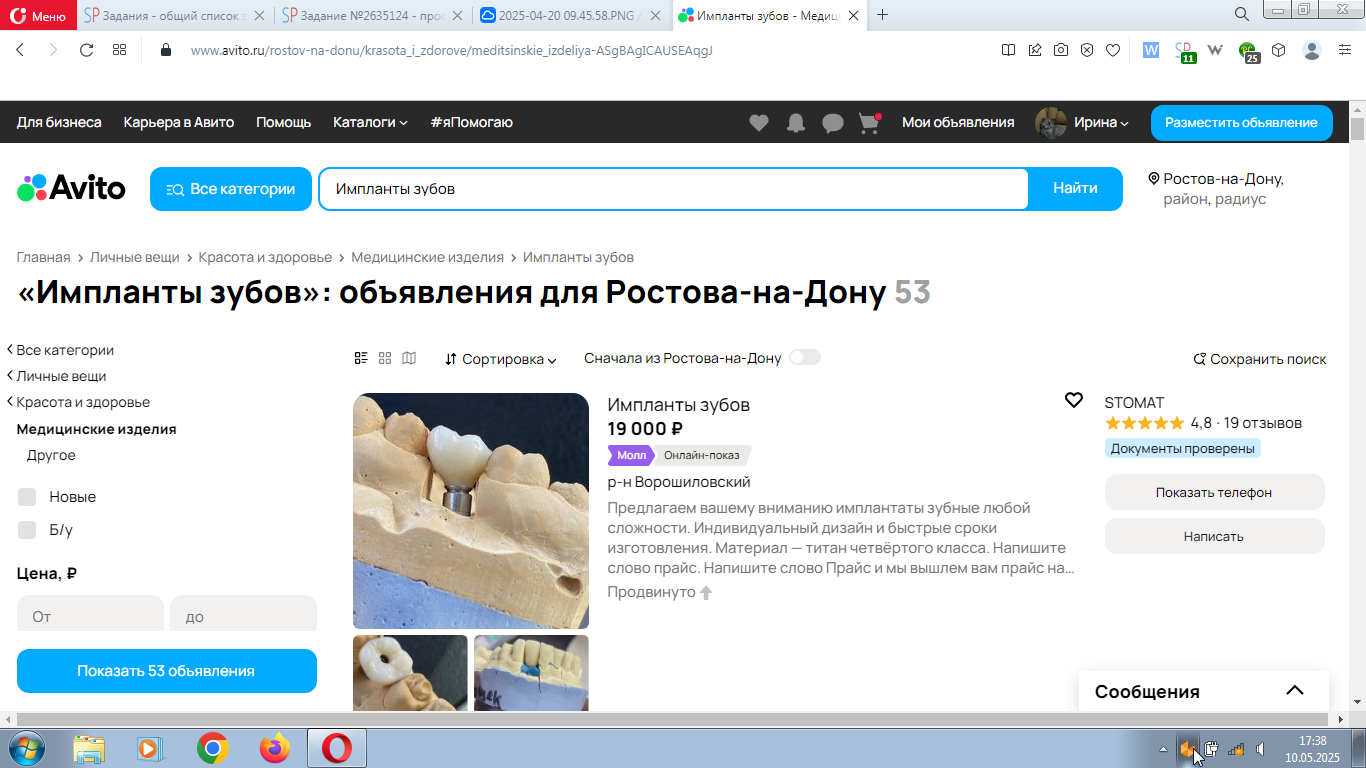Switch to tab Задание №2635124
Screen dimensions: 1366x768
pos(371,15)
